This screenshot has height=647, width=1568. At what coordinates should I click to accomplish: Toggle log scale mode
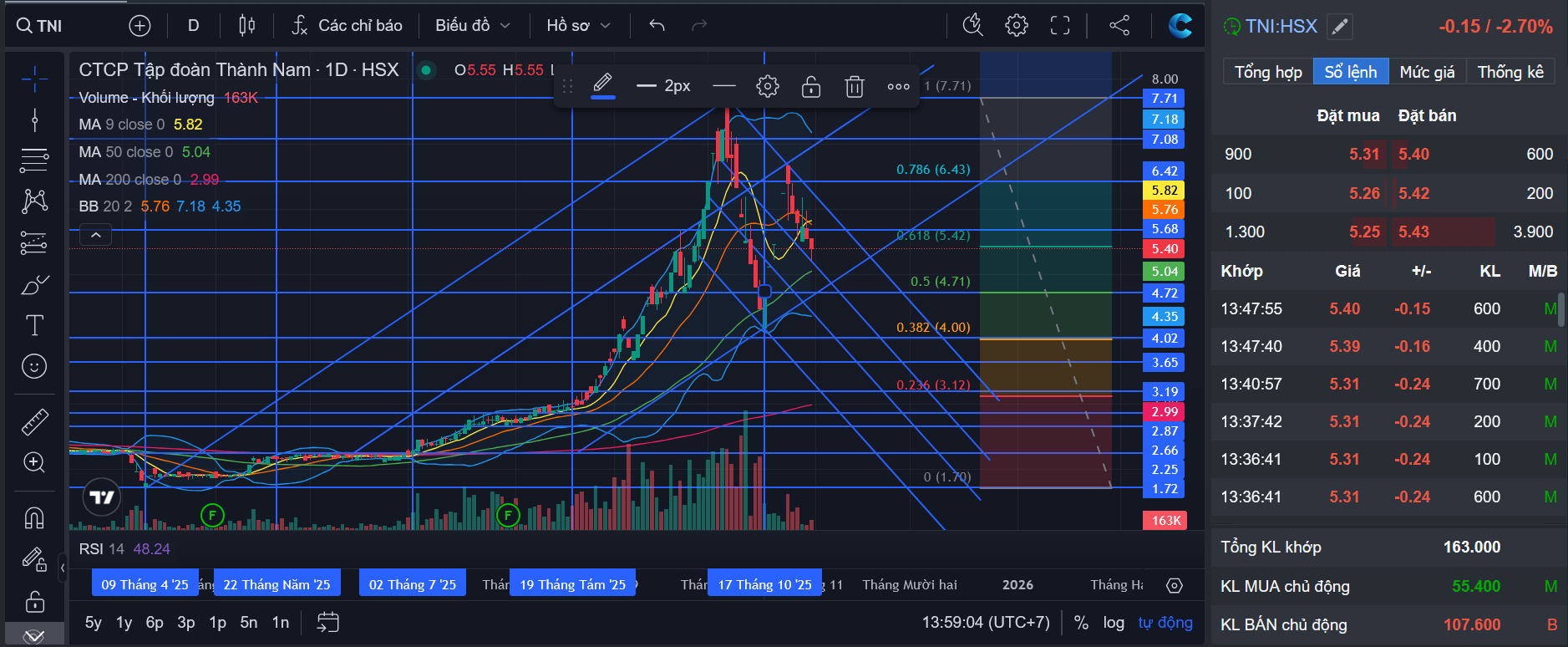(x=1114, y=622)
